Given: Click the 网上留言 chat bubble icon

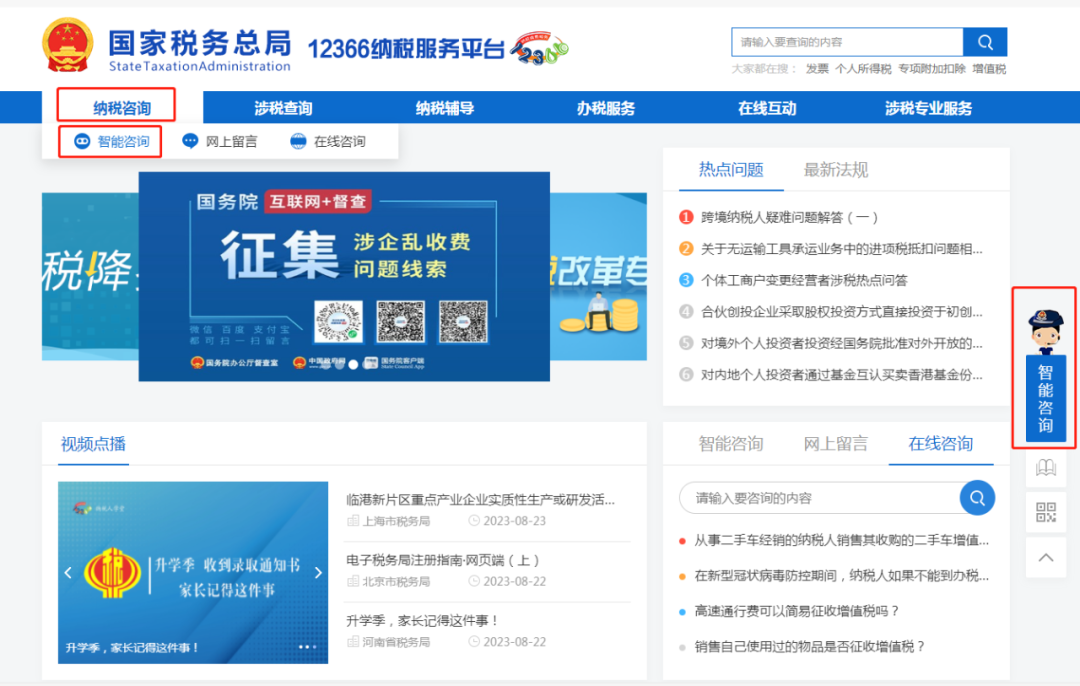Looking at the screenshot, I should [x=190, y=141].
